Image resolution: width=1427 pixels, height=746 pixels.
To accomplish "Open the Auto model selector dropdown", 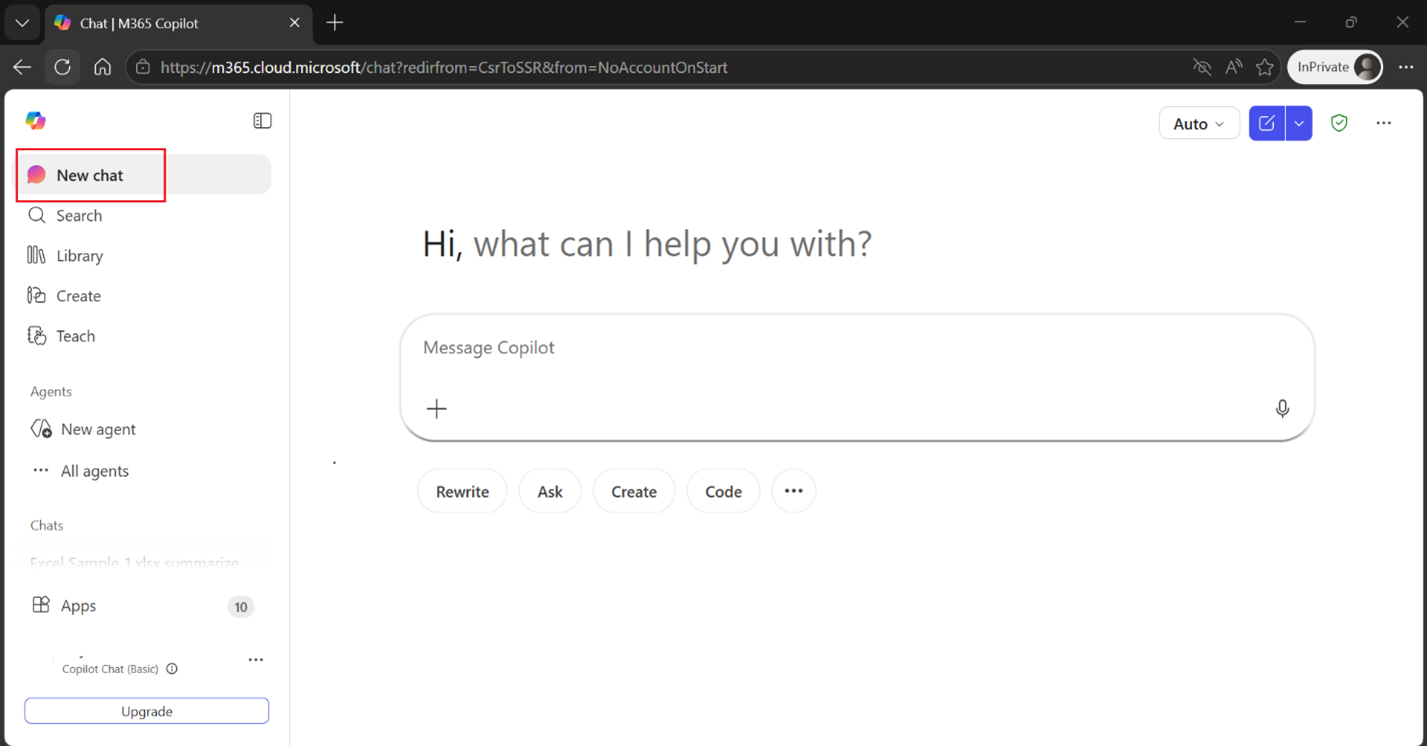I will tap(1198, 123).
